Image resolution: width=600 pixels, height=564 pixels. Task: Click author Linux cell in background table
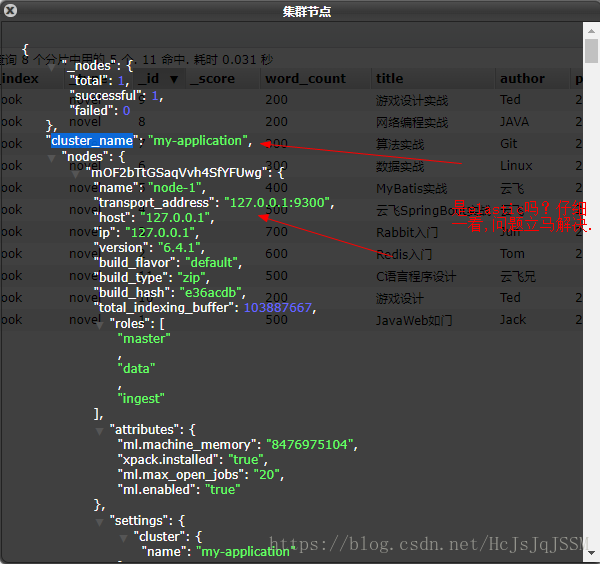click(516, 166)
